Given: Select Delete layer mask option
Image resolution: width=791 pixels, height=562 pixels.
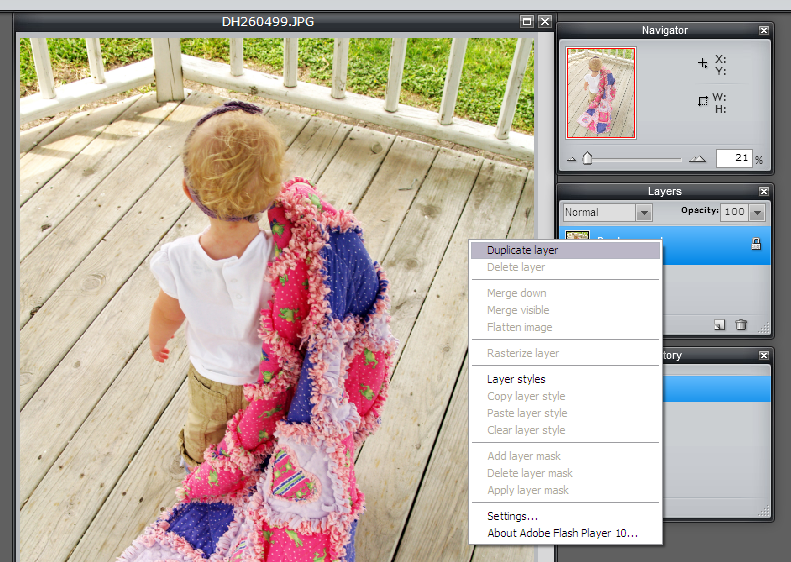Looking at the screenshot, I should point(565,473).
